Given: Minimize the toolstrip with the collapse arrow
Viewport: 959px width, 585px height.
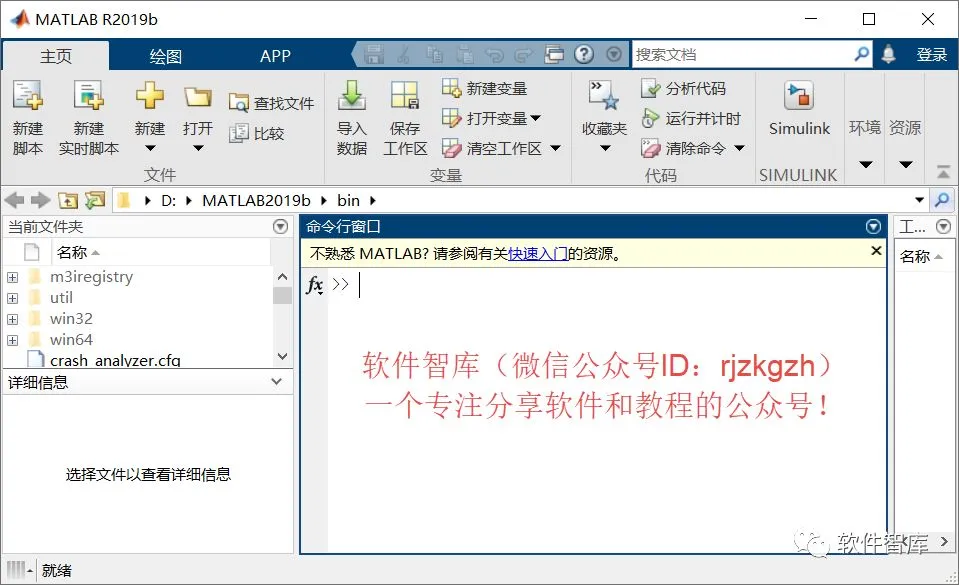Looking at the screenshot, I should [x=944, y=173].
